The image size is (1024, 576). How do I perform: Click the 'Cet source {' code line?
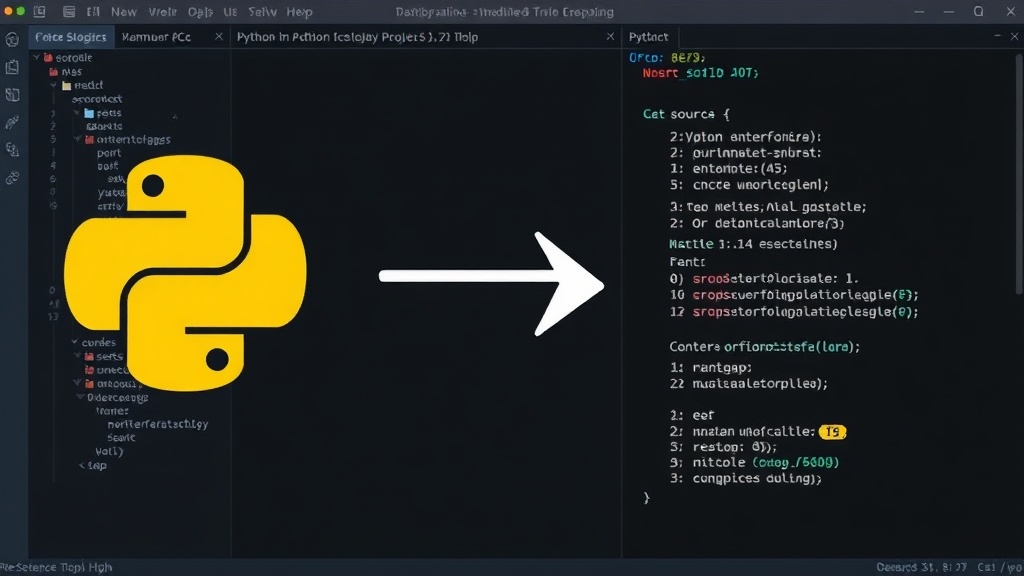tap(686, 114)
